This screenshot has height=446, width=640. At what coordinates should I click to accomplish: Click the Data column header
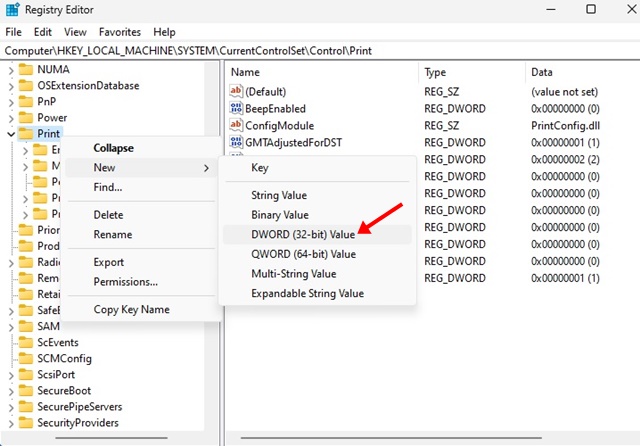pos(583,72)
